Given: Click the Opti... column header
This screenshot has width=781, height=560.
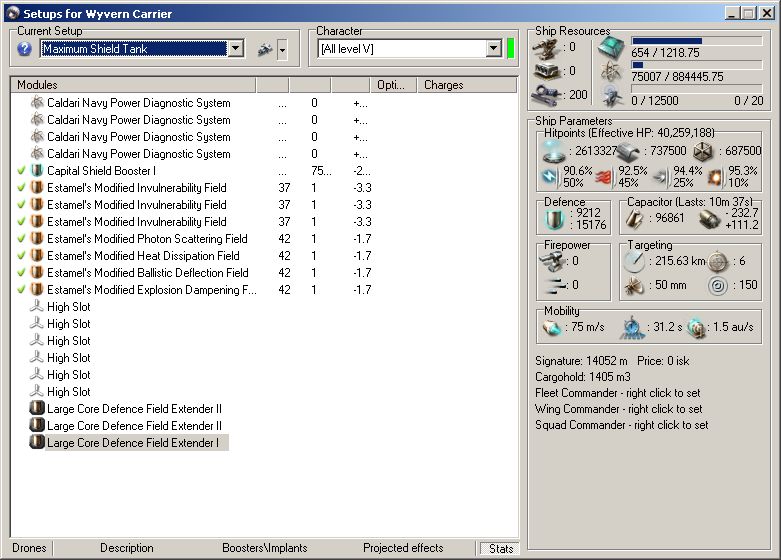Looking at the screenshot, I should click(x=393, y=85).
